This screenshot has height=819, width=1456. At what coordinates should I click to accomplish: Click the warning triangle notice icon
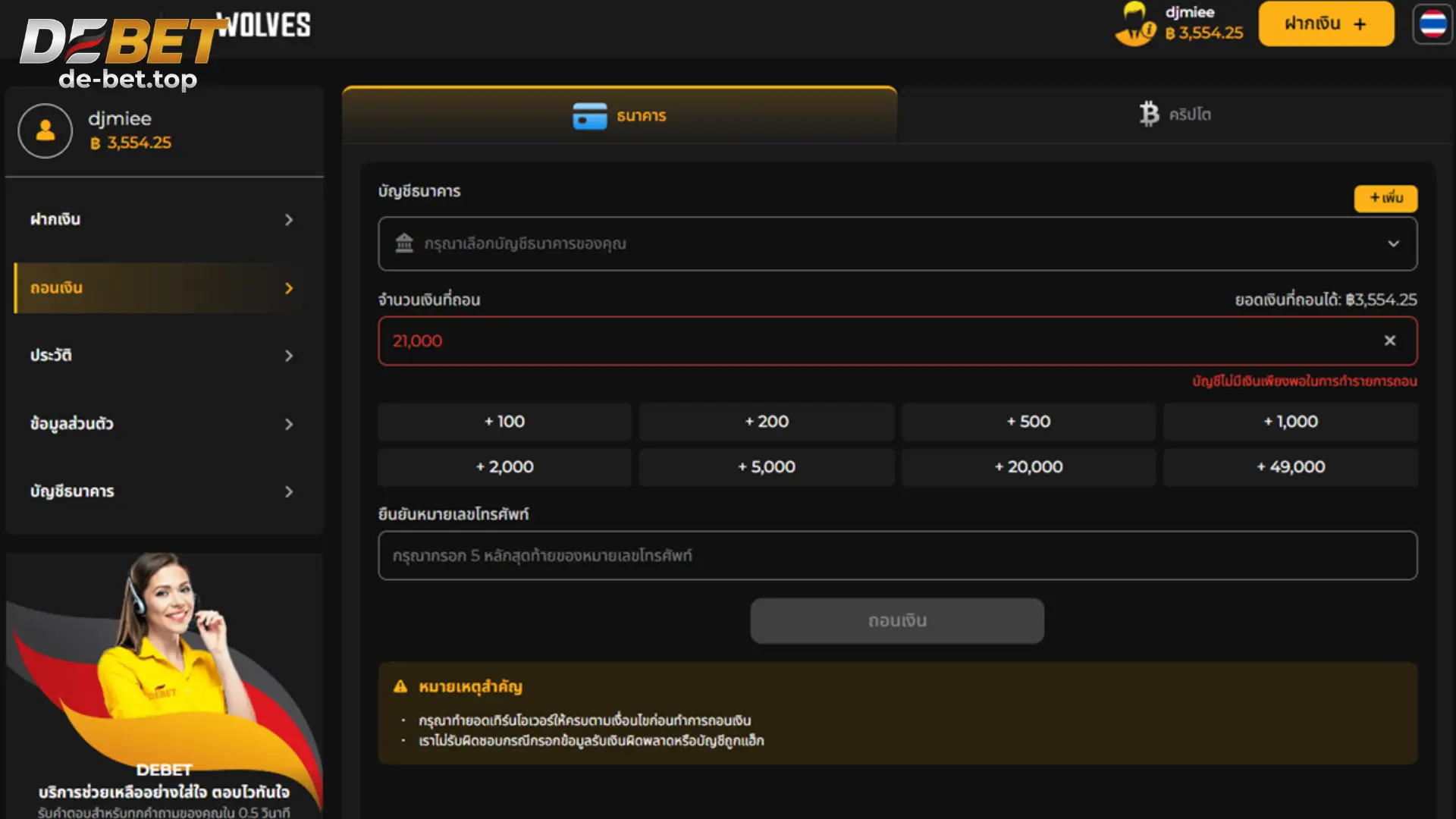pyautogui.click(x=400, y=686)
